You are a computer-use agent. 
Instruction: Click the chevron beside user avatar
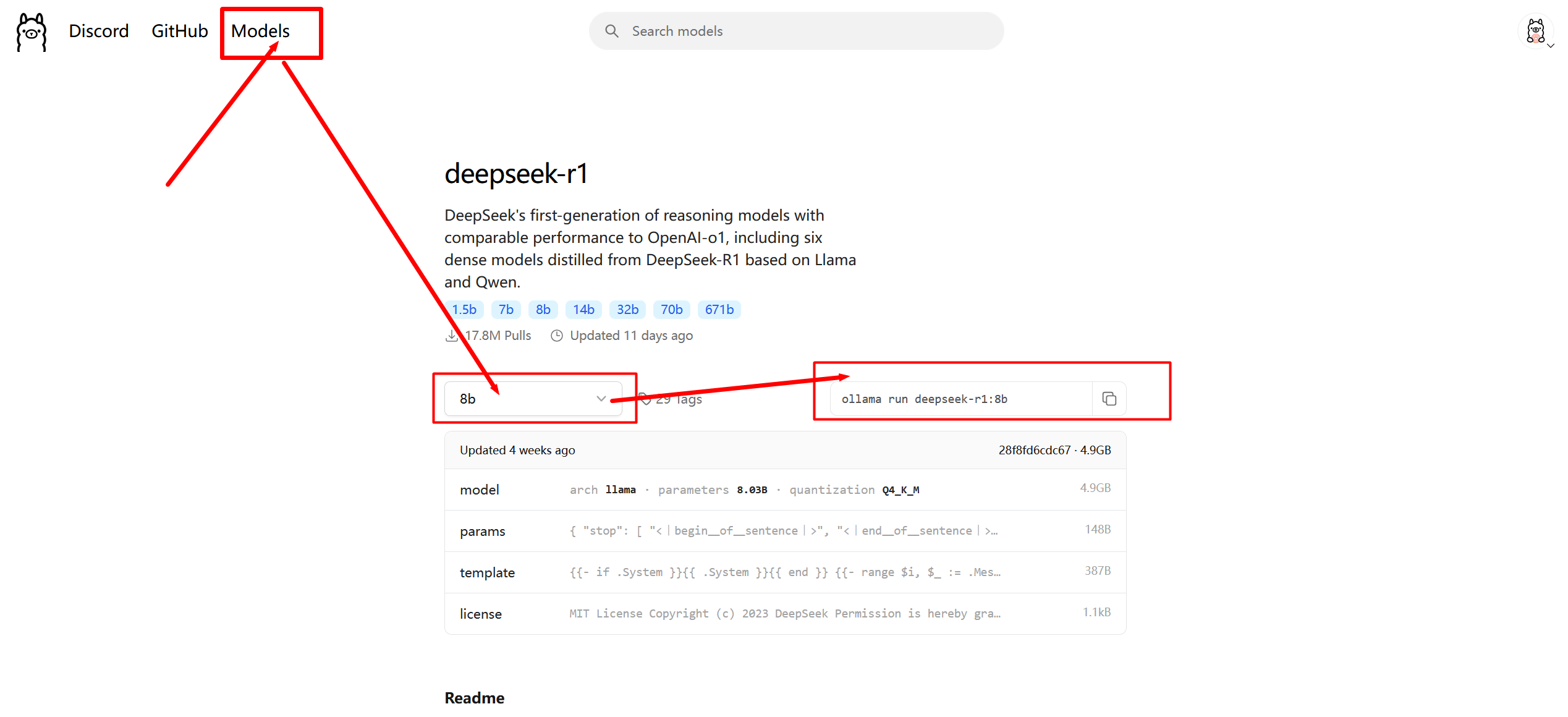tap(1551, 46)
